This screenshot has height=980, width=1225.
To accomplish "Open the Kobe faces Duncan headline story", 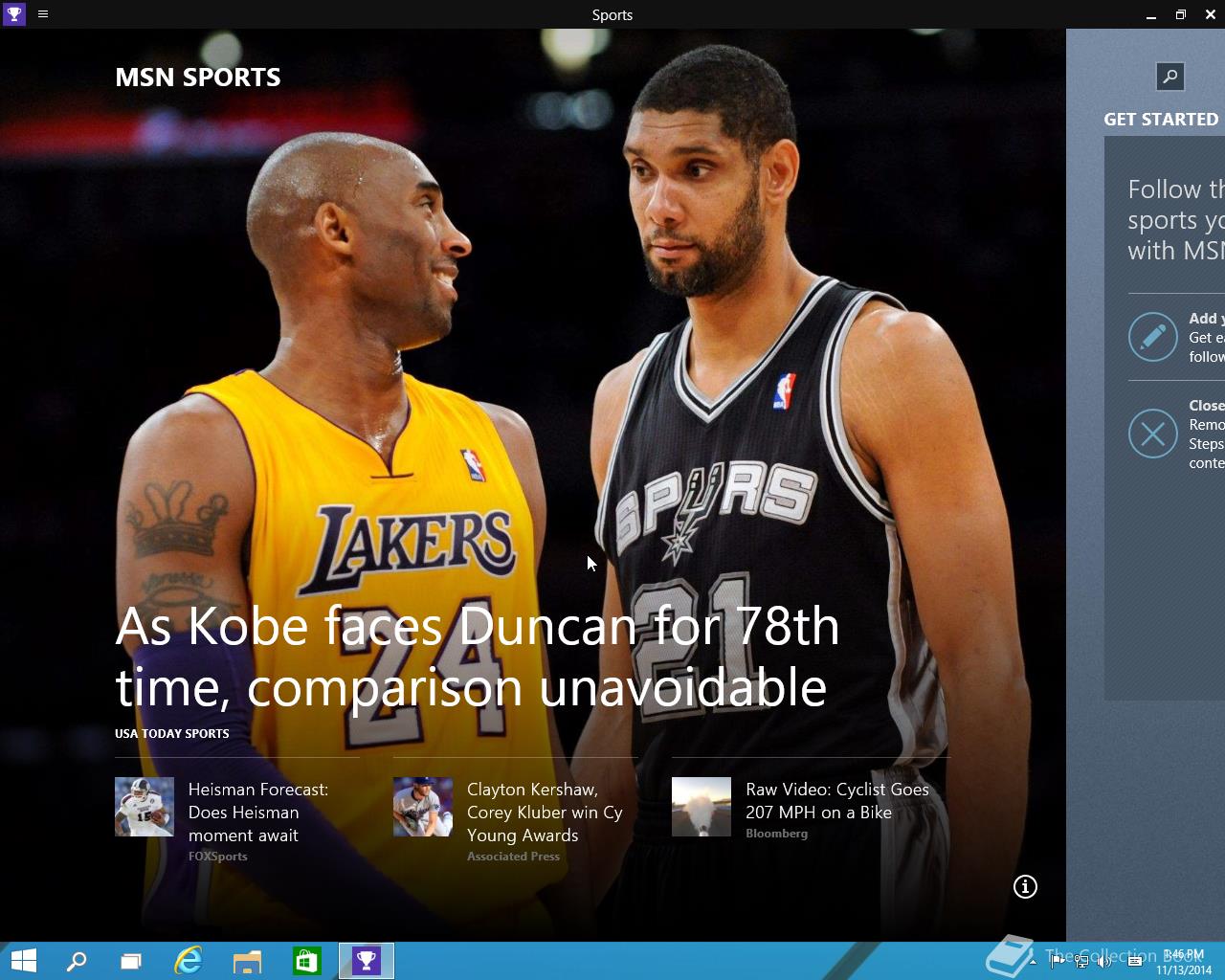I will point(478,657).
